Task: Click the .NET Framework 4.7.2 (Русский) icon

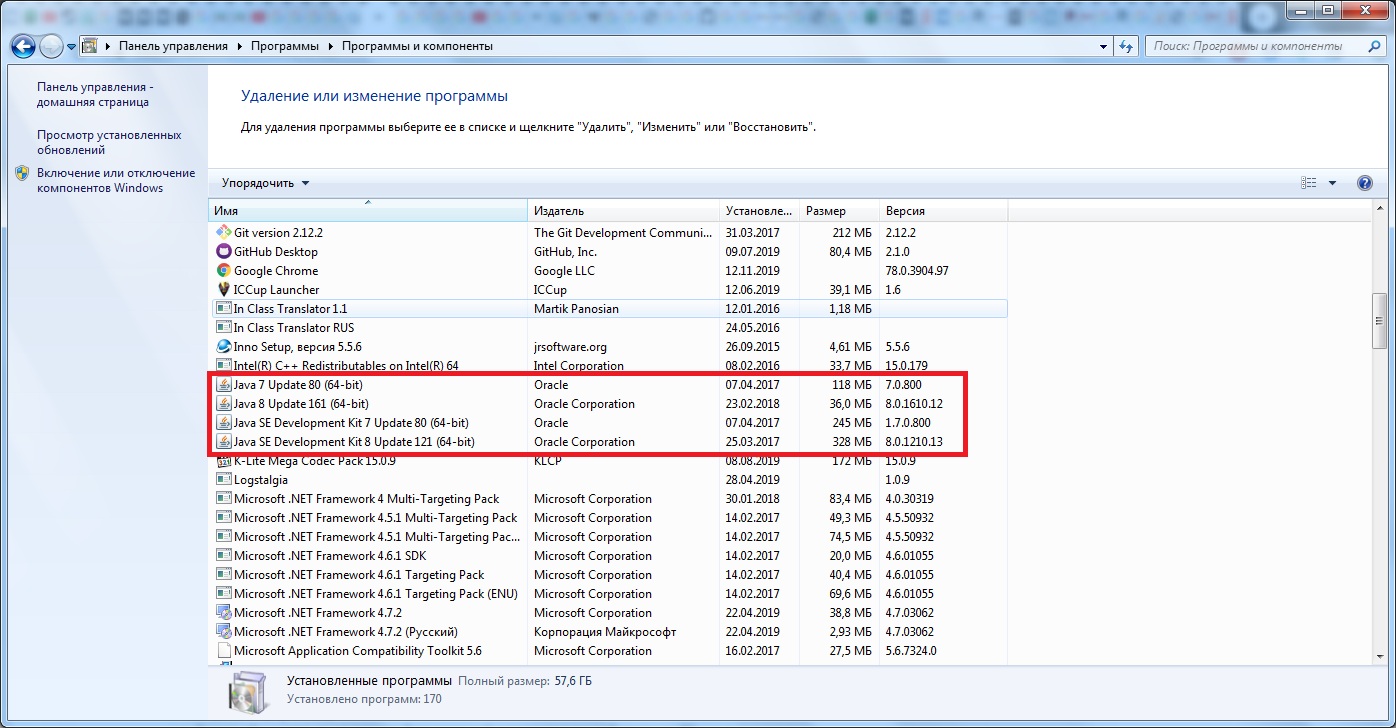Action: (x=224, y=631)
